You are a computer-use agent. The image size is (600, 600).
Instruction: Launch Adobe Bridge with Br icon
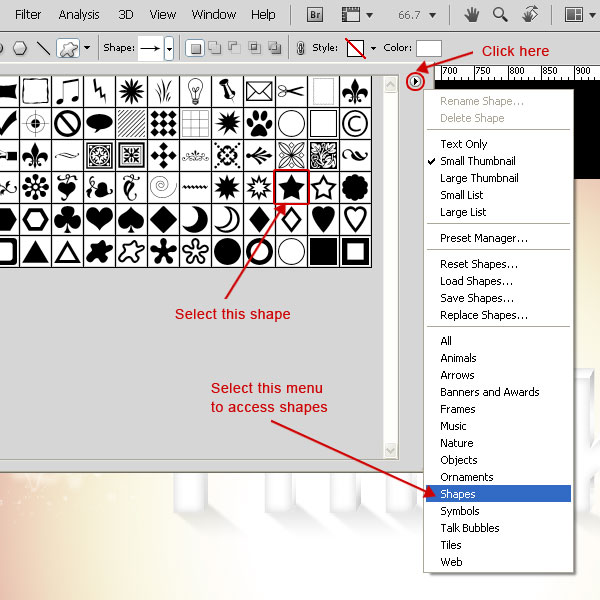[x=315, y=15]
